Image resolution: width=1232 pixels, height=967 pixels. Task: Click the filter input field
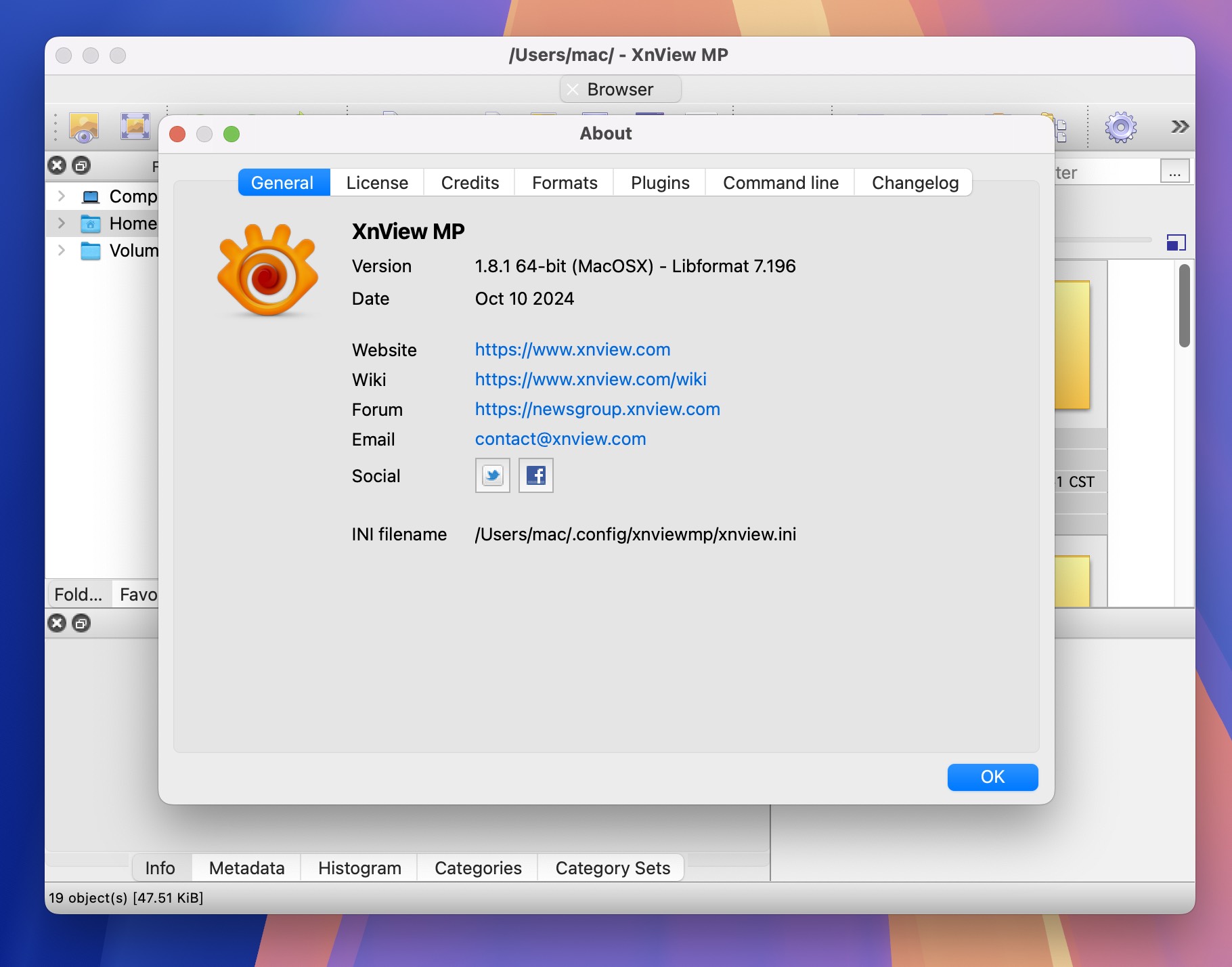(1107, 172)
